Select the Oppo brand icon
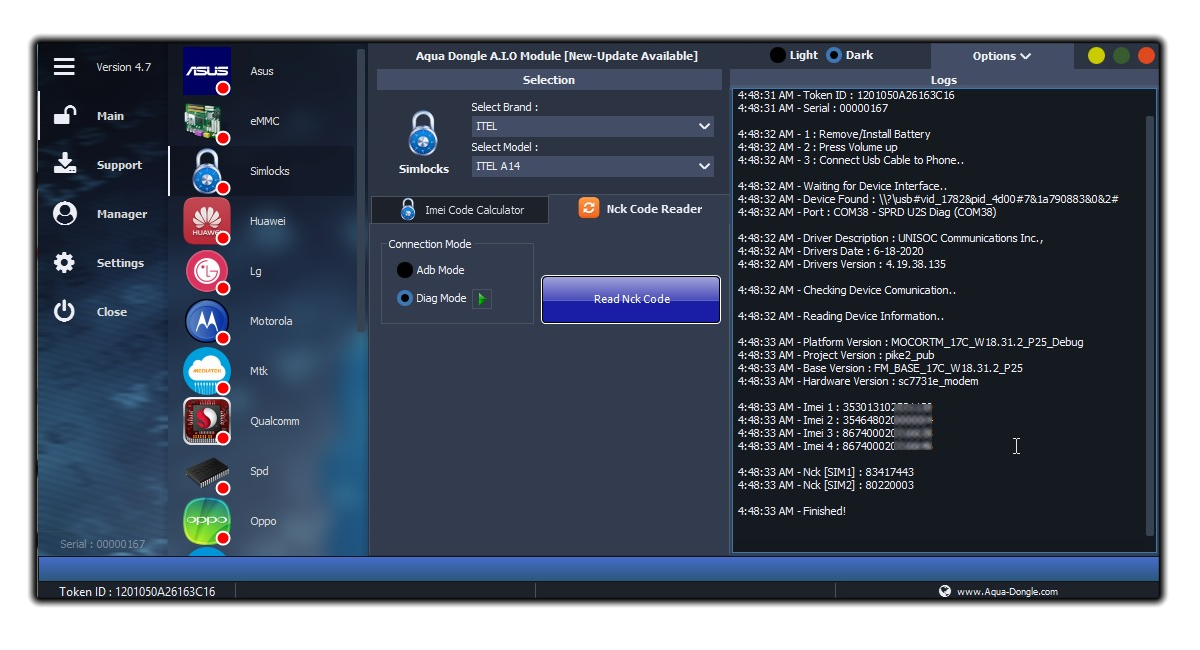Viewport: 1200px width, 650px height. coord(207,521)
